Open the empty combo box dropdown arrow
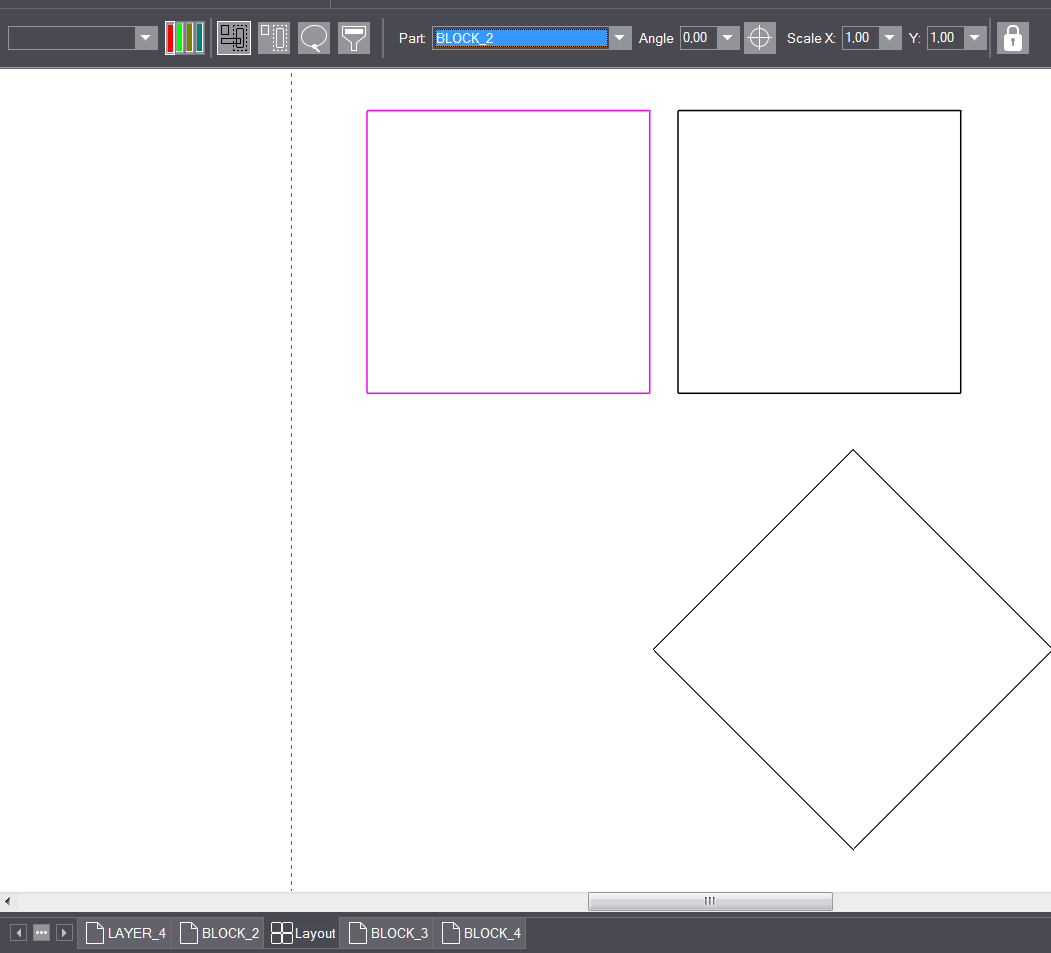Image resolution: width=1051 pixels, height=953 pixels. pos(145,38)
